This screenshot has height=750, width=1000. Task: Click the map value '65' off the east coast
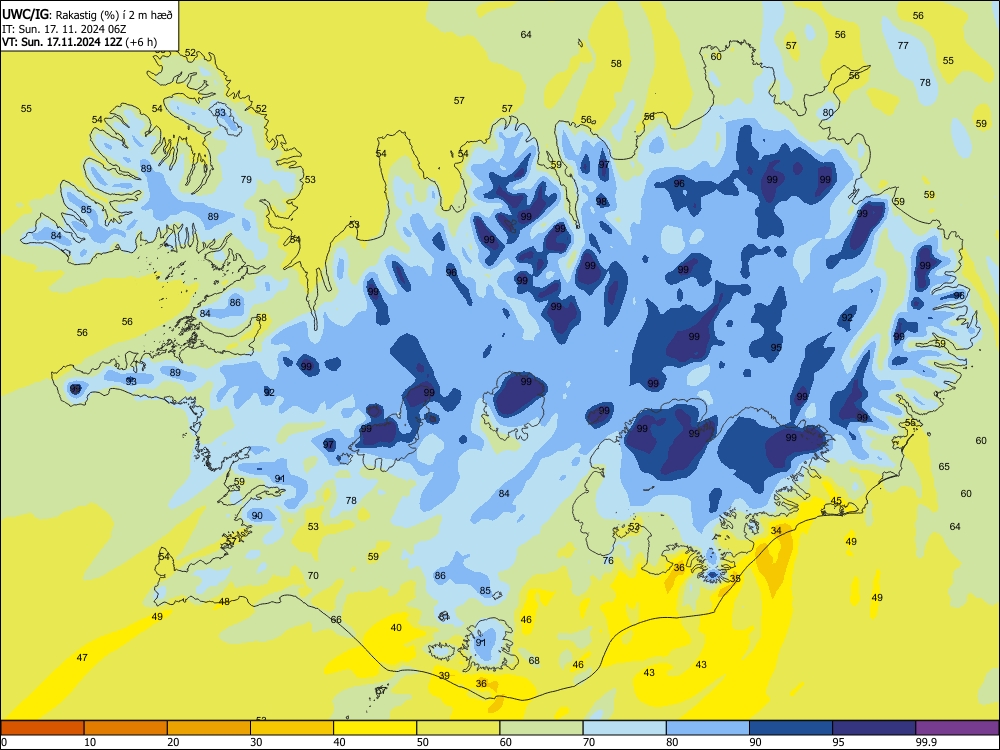click(944, 467)
